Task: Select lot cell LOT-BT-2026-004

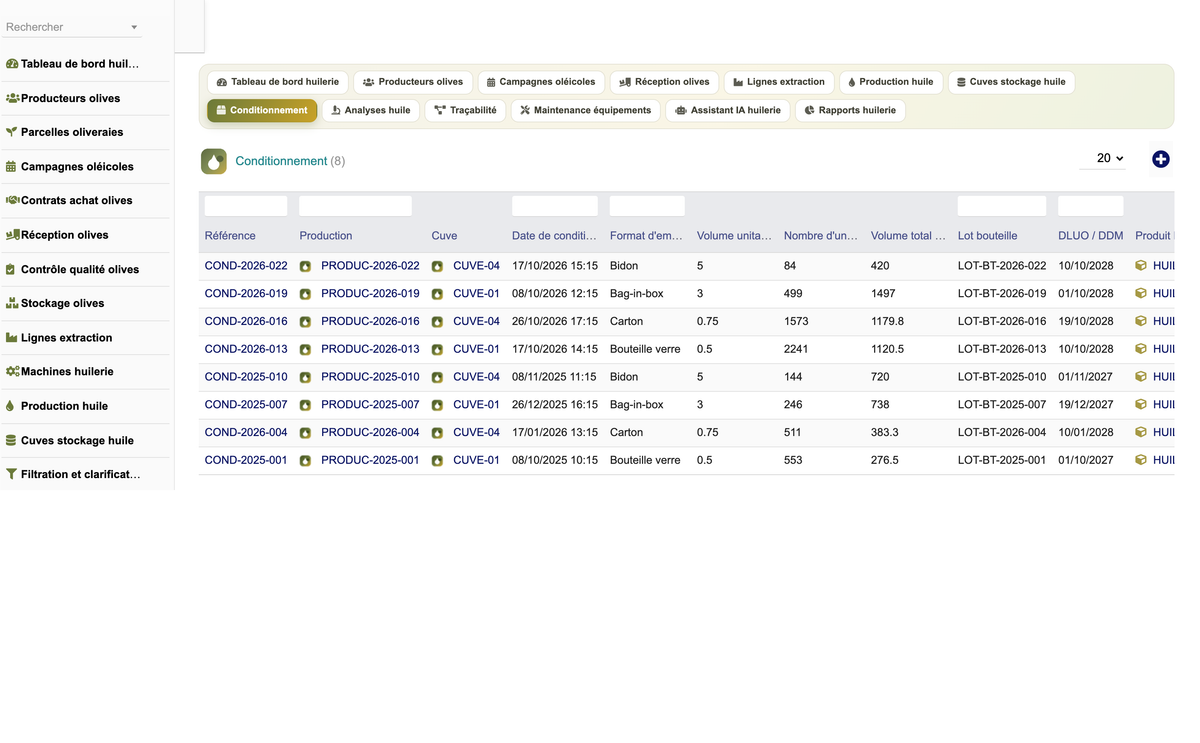Action: [1002, 433]
